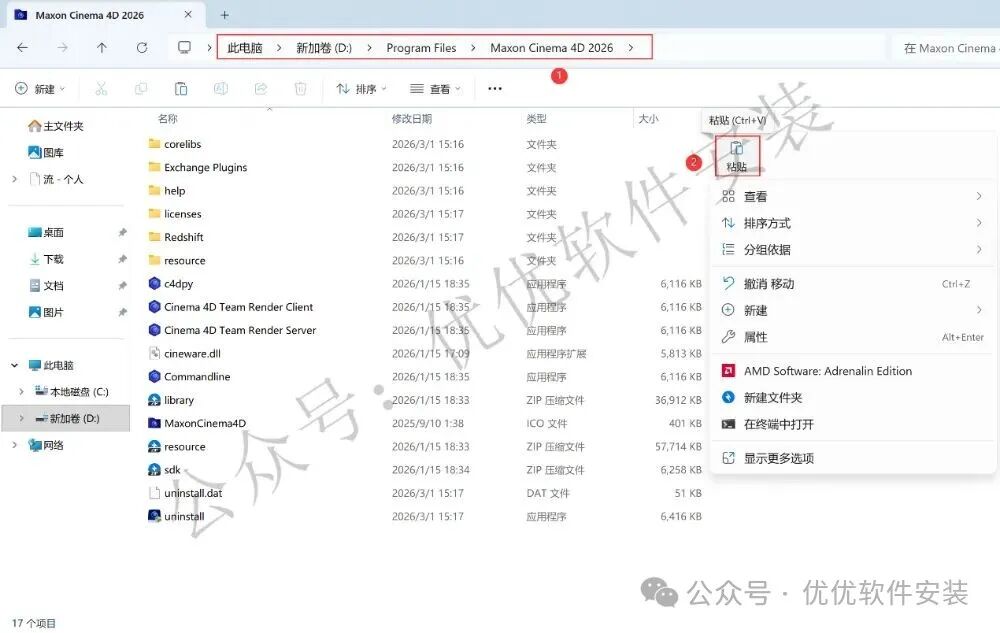
Task: Choose 属性 in context menu
Action: click(853, 337)
